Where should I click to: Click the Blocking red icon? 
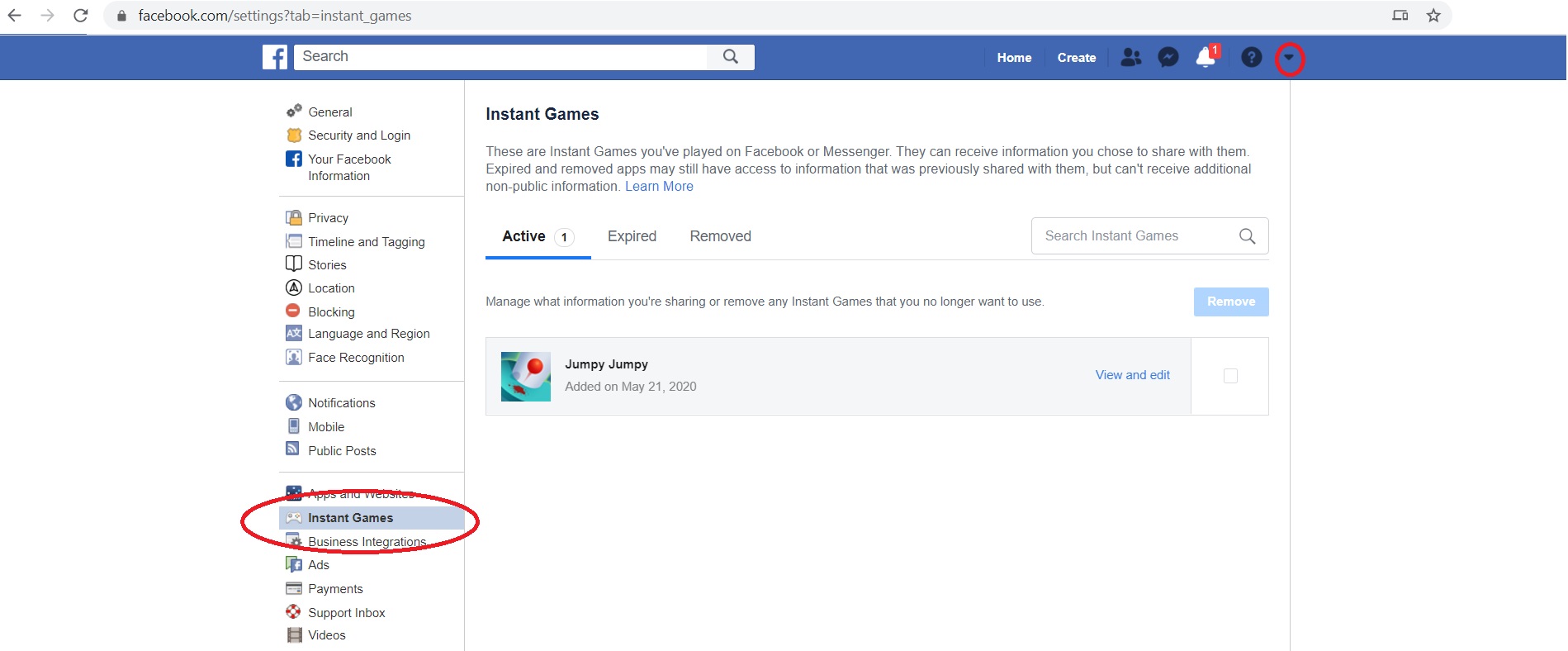(293, 311)
